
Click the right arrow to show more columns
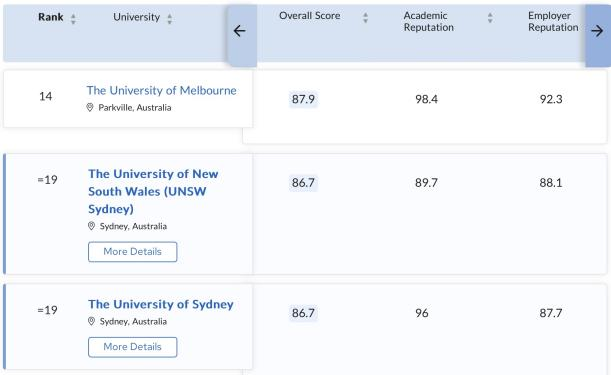(597, 31)
